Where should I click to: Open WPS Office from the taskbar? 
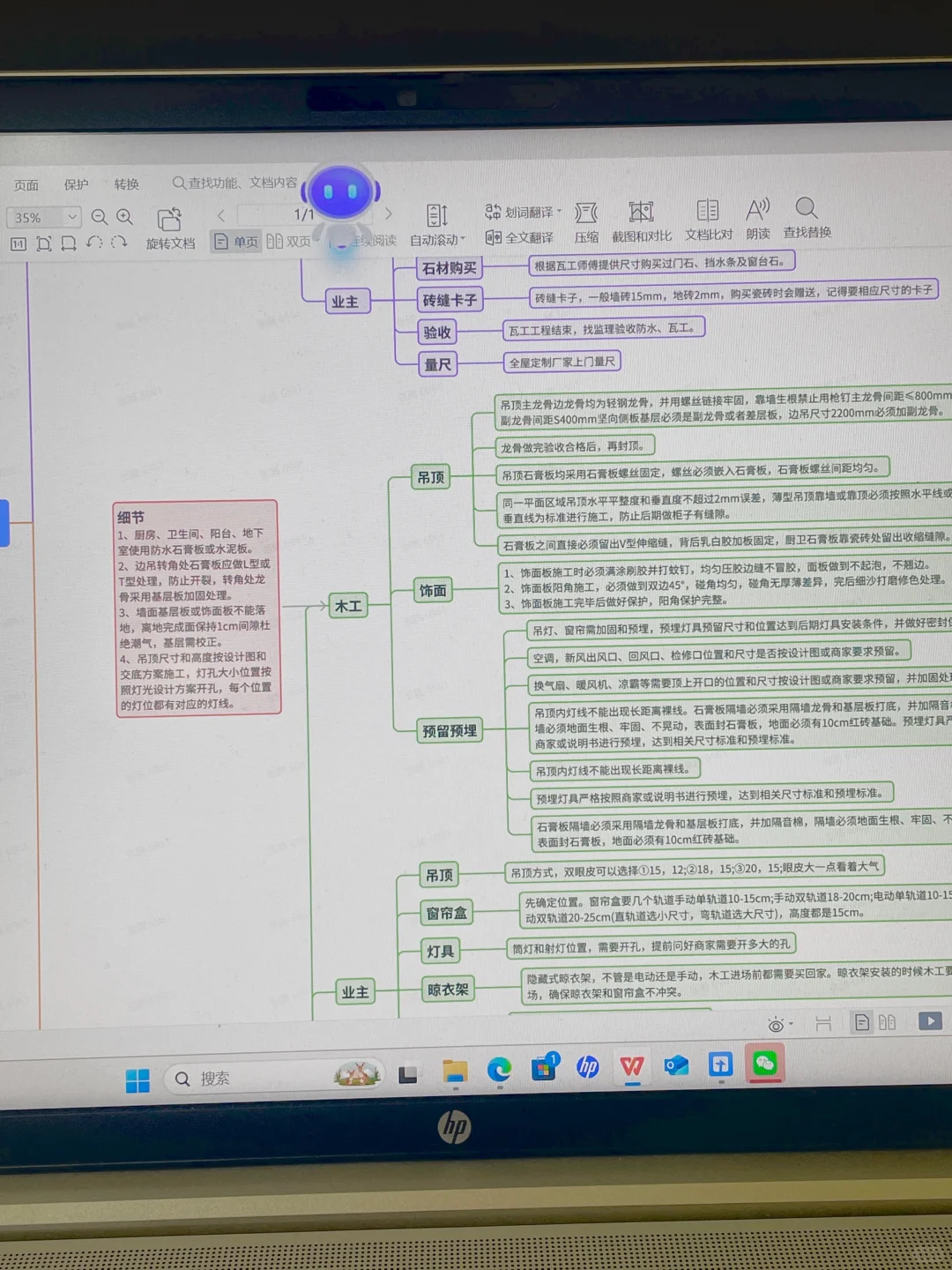click(631, 1066)
